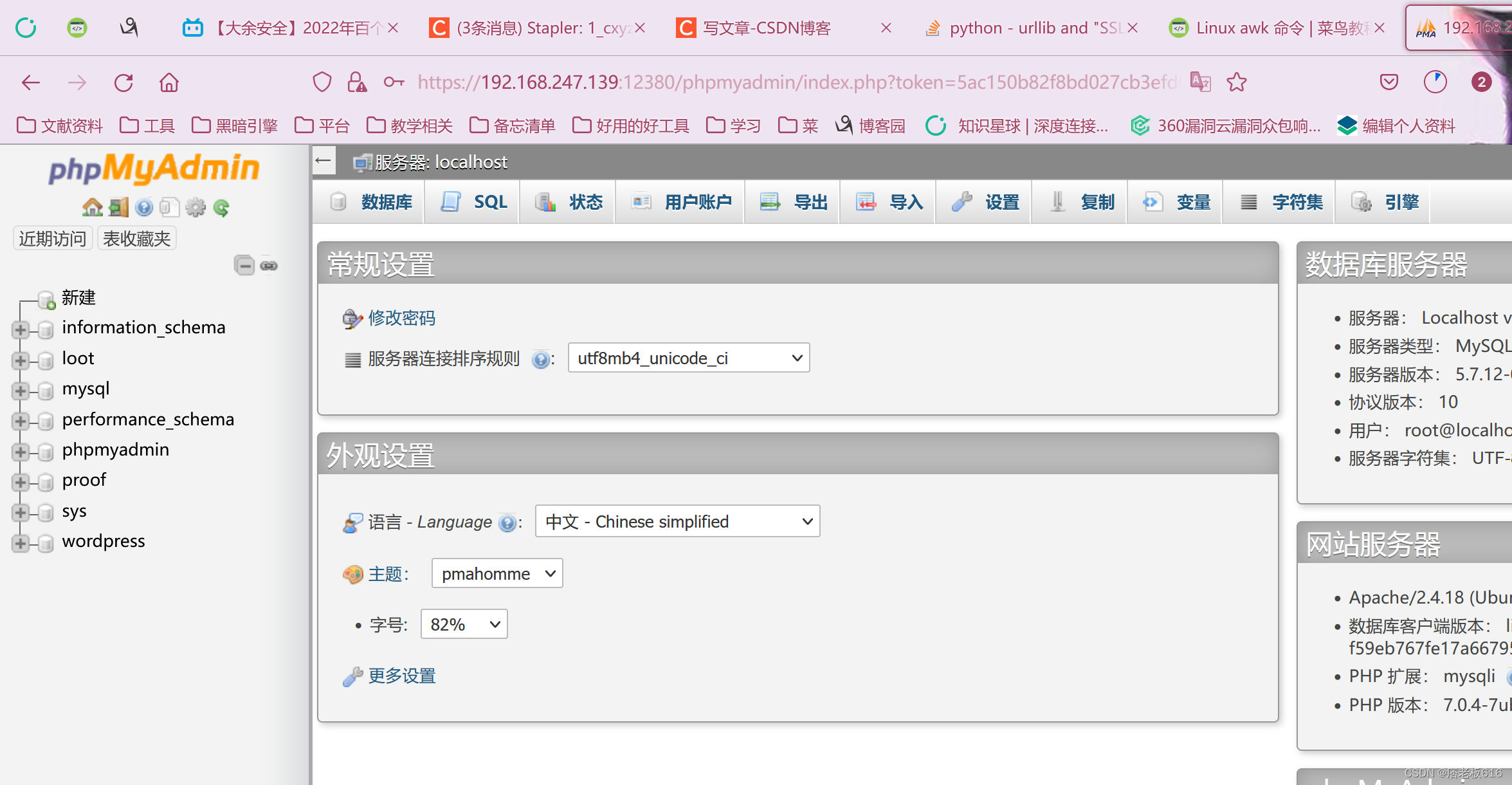Click the browser forward arrow
Image resolution: width=1512 pixels, height=785 pixels.
pyautogui.click(x=77, y=82)
